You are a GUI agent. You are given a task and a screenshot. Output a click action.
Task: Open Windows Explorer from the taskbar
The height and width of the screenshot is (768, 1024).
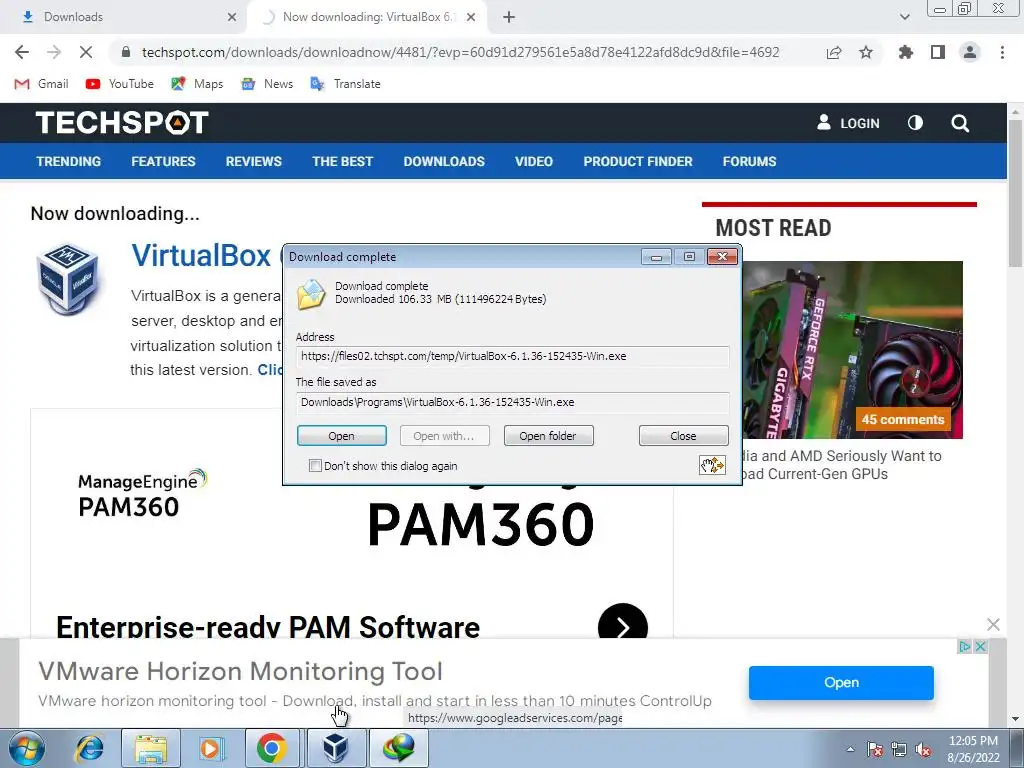click(151, 748)
